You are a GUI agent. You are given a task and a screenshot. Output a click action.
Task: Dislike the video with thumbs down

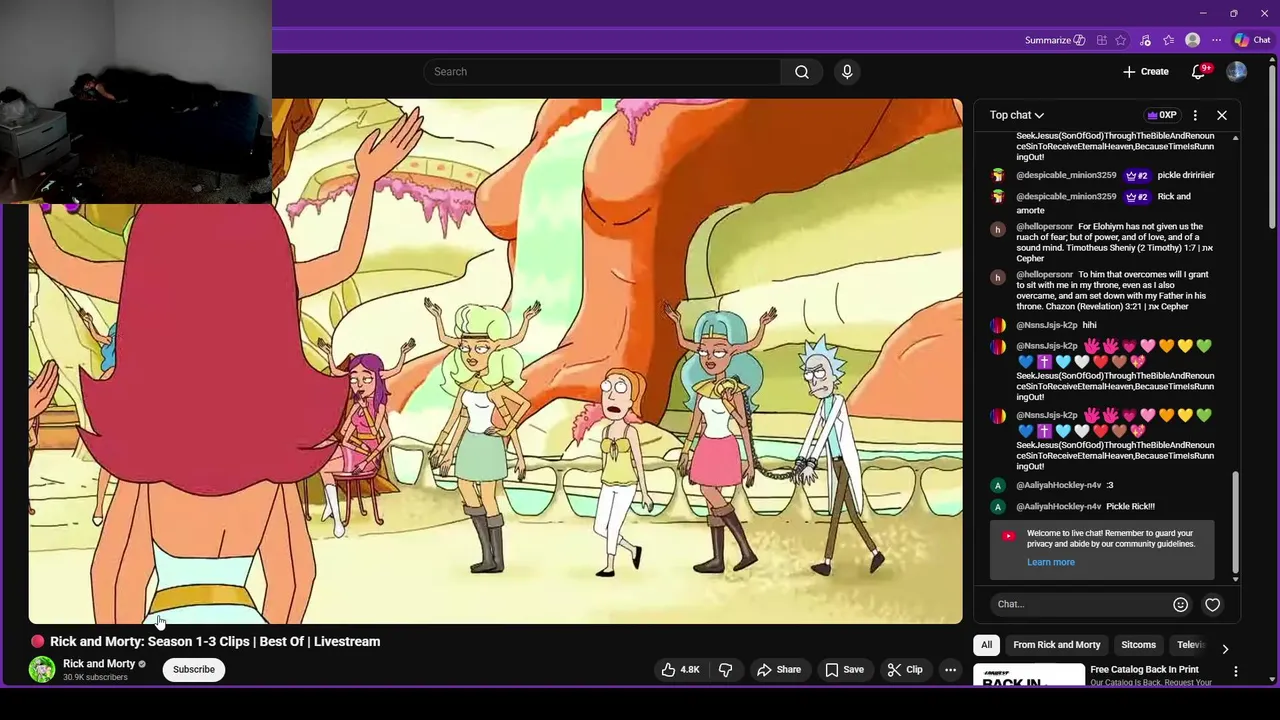(726, 670)
